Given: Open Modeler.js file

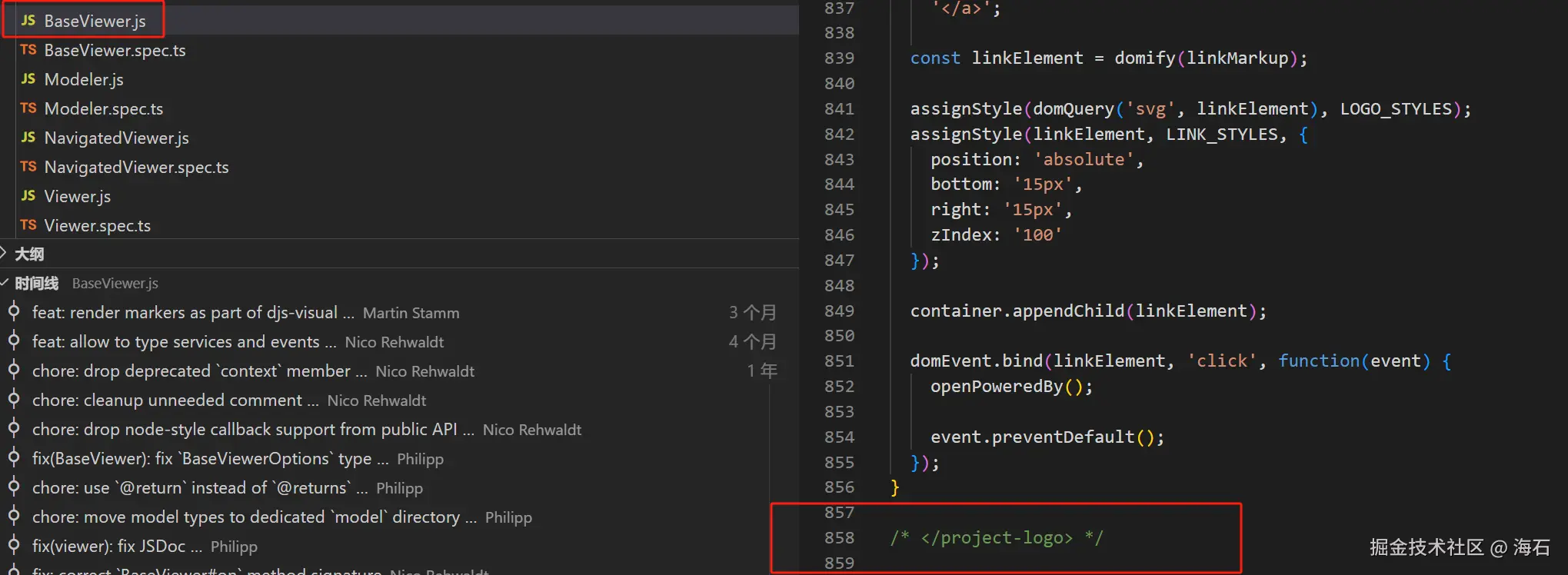Looking at the screenshot, I should pyautogui.click(x=84, y=79).
